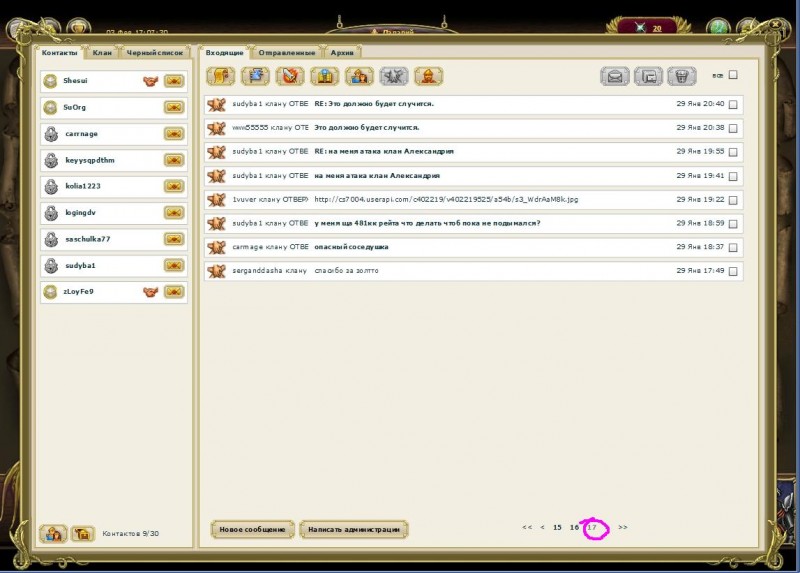Jump to first page with '<<' arrow
Viewport: 800px width, 573px height.
(527, 527)
